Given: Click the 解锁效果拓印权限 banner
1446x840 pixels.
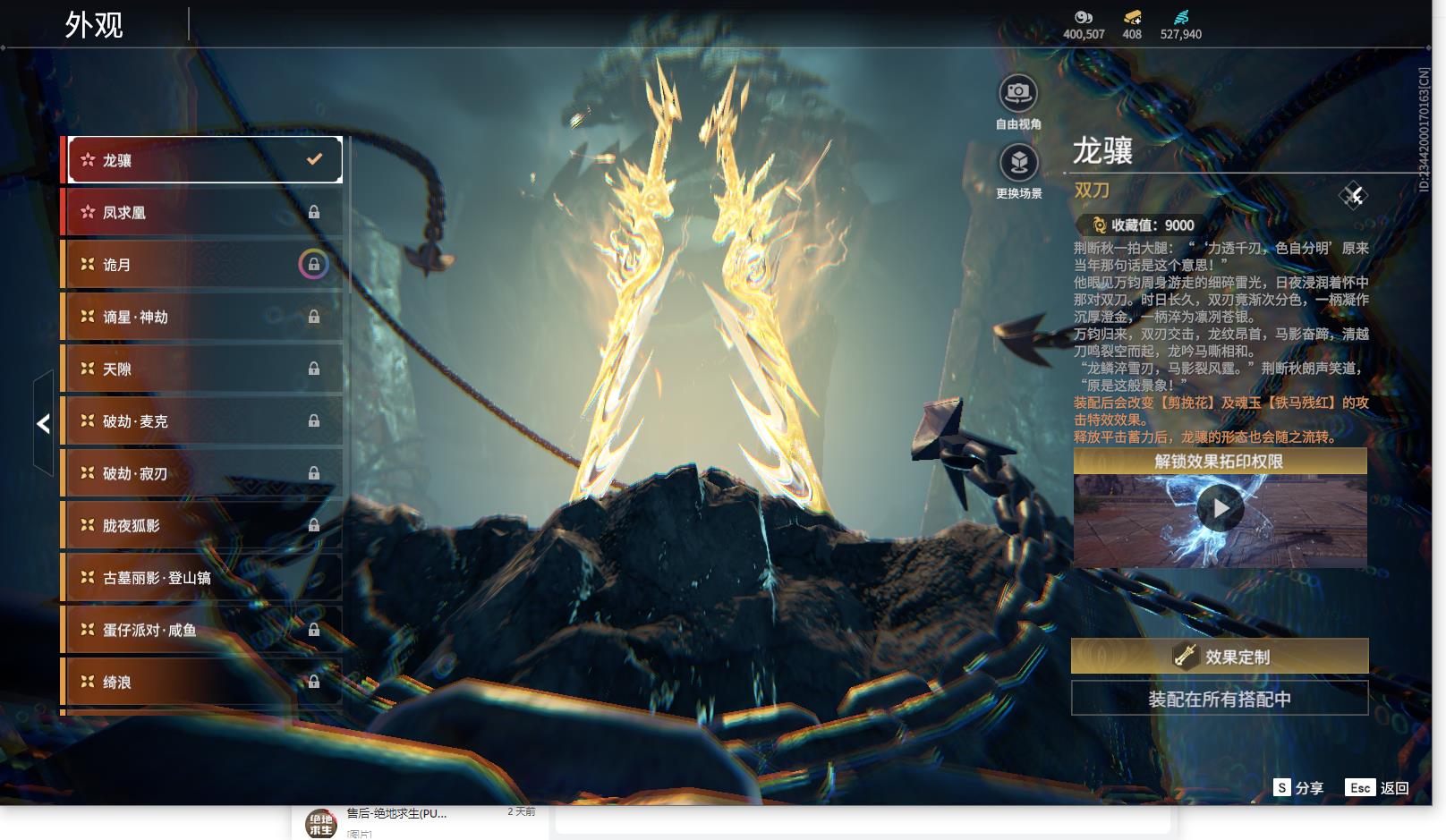Looking at the screenshot, I should point(1219,462).
